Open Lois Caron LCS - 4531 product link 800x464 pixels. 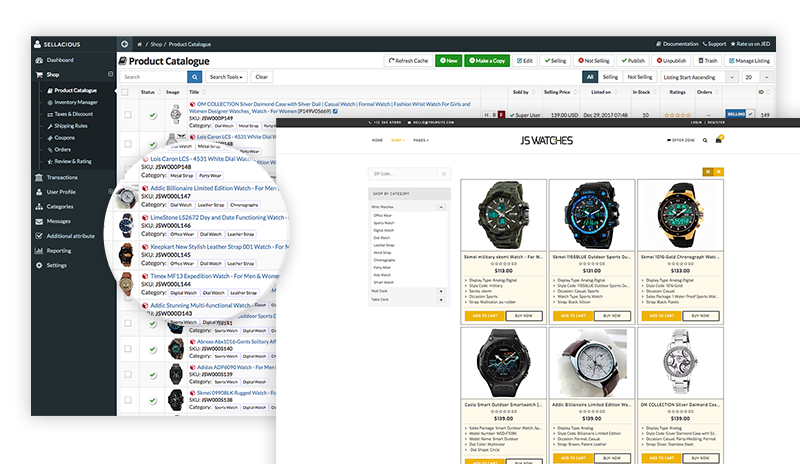coord(202,159)
